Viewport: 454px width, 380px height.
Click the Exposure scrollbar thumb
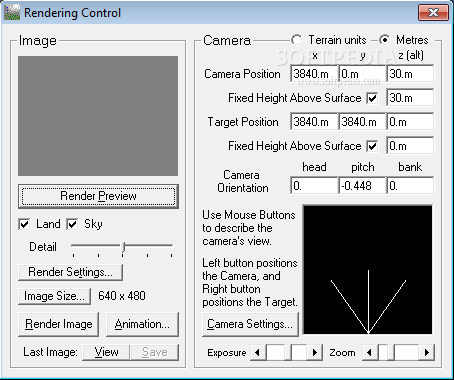click(287, 352)
